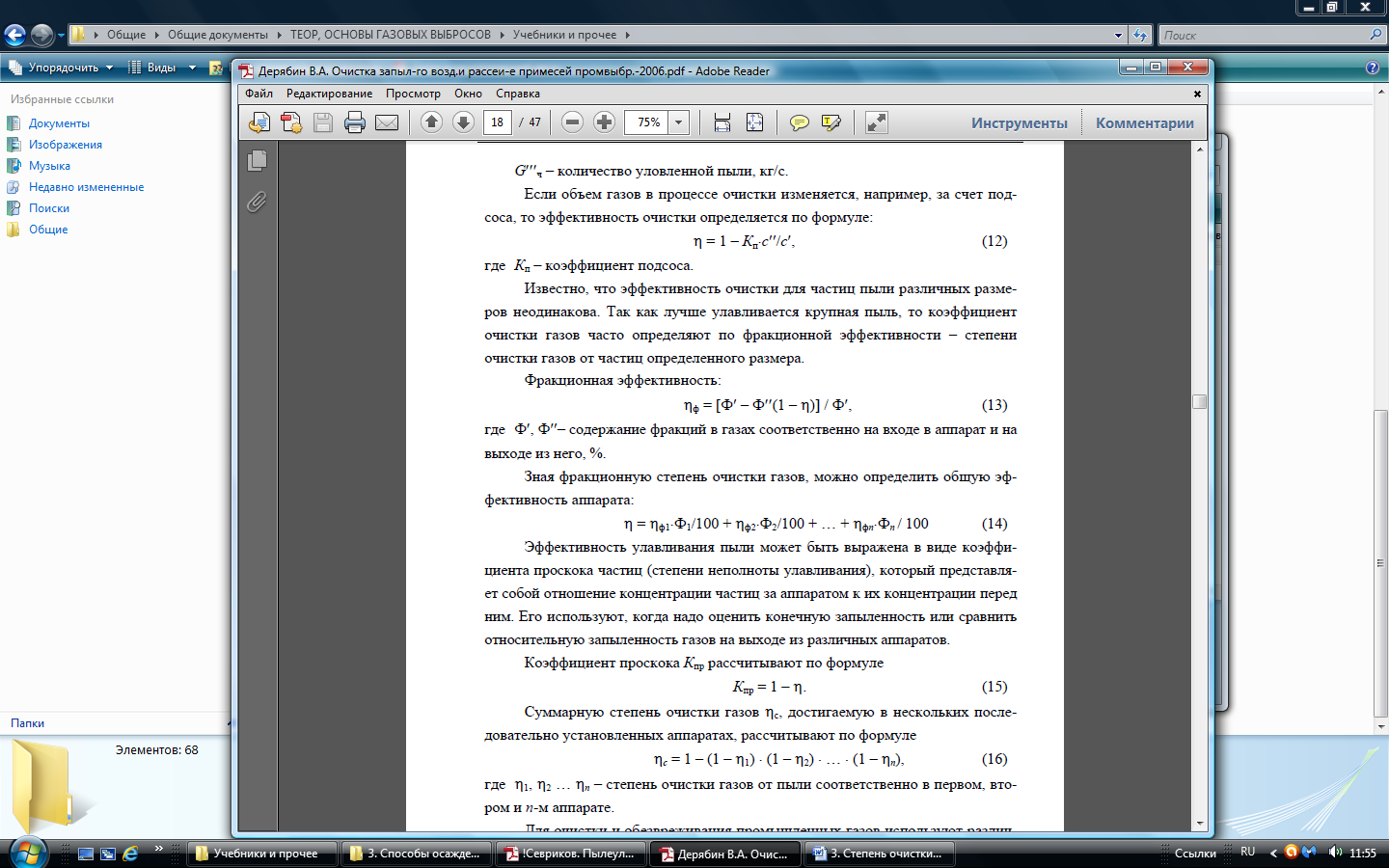The image size is (1389, 868).
Task: Click the PDF scrollbar down arrow
Action: click(x=1200, y=824)
